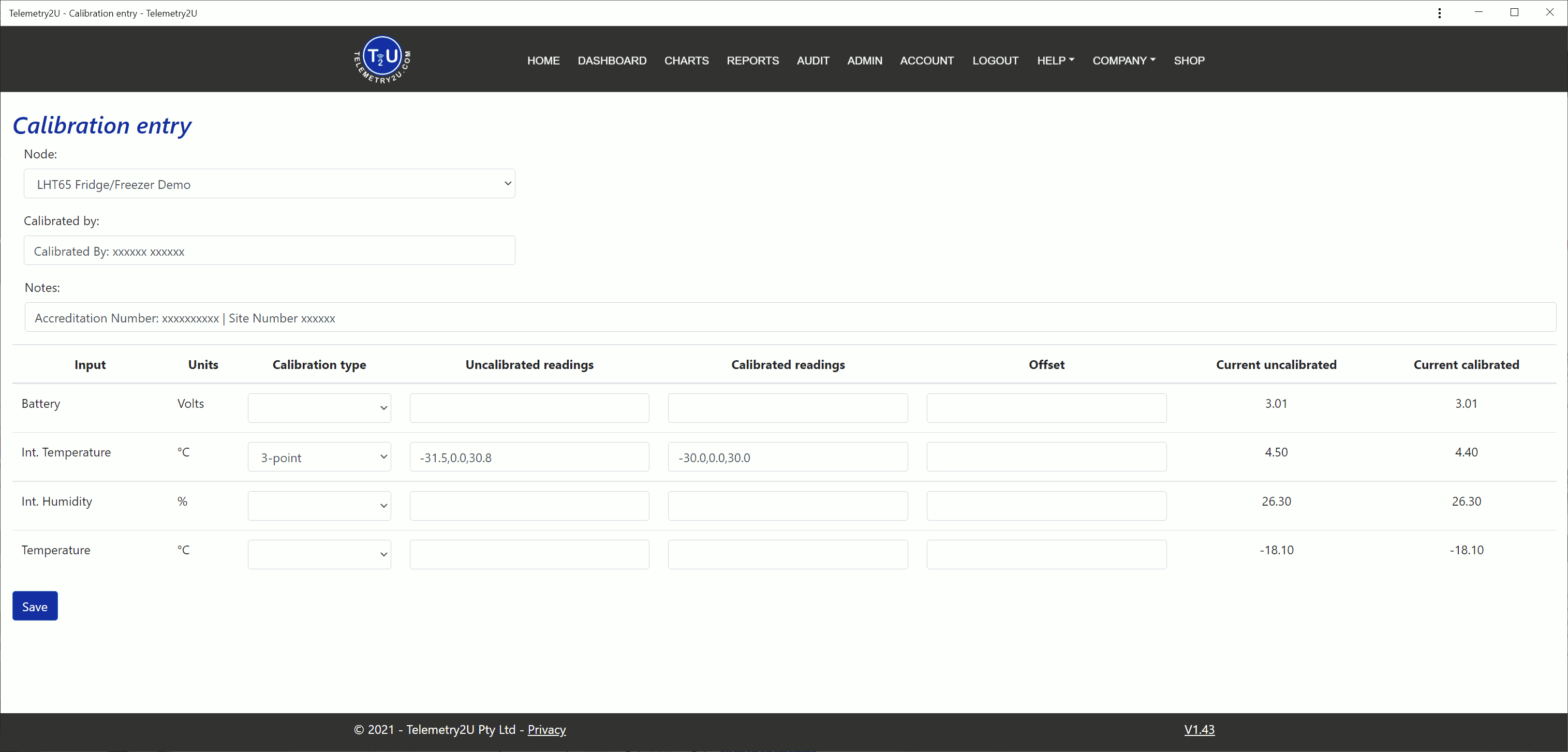1568x752 pixels.
Task: Click Temperature row calibrated readings field
Action: point(788,555)
